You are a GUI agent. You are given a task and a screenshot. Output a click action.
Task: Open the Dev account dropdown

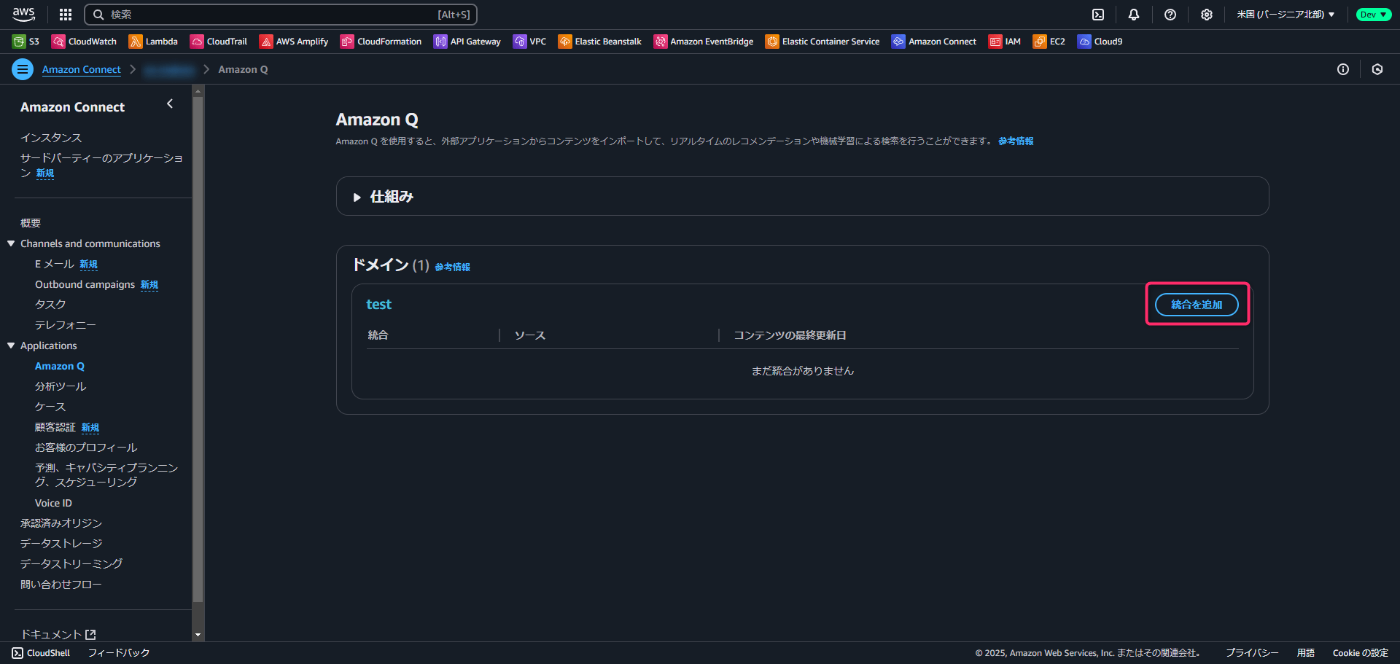1373,15
